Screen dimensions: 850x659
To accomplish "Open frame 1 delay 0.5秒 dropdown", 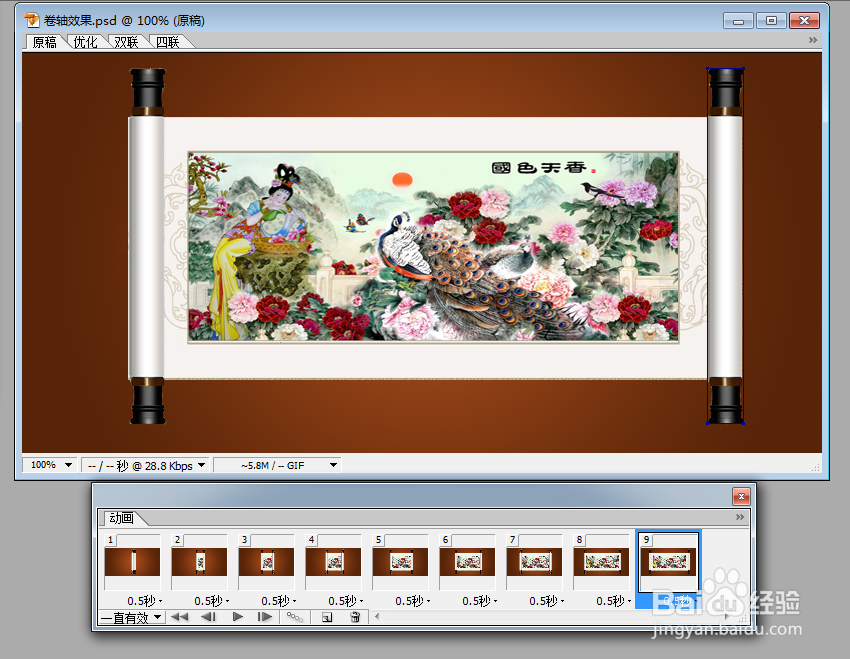I will point(145,601).
